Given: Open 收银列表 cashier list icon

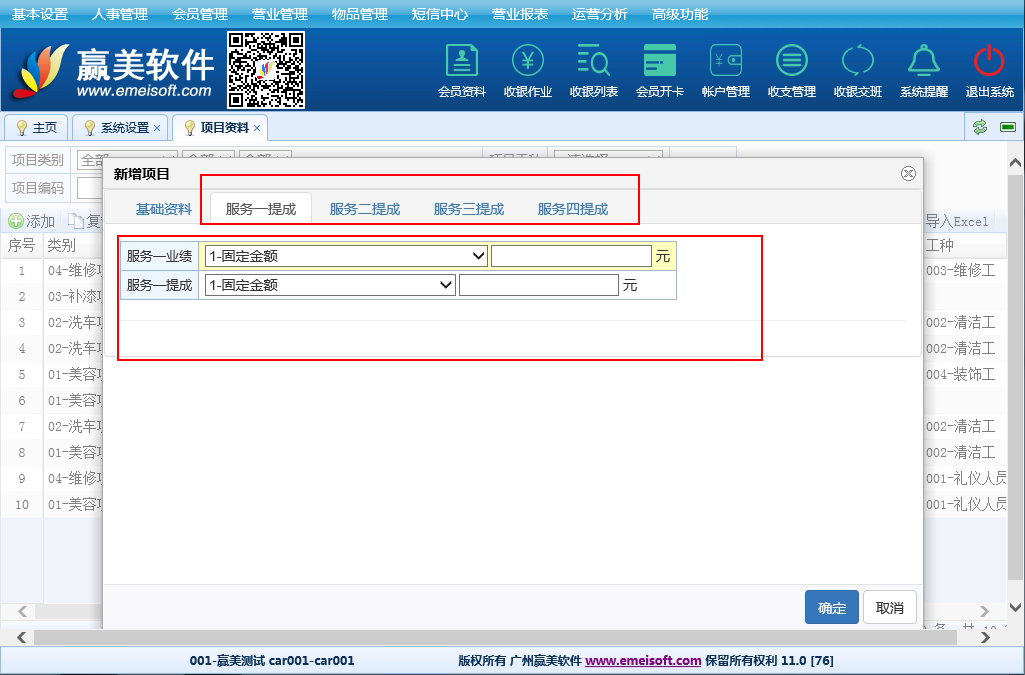Looking at the screenshot, I should tap(593, 62).
